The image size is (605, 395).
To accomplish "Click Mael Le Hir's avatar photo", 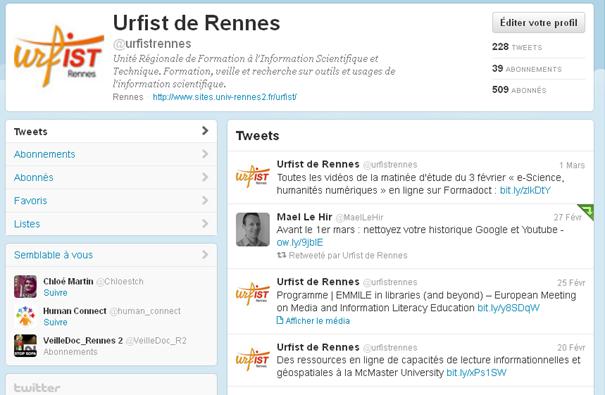I will tap(253, 230).
